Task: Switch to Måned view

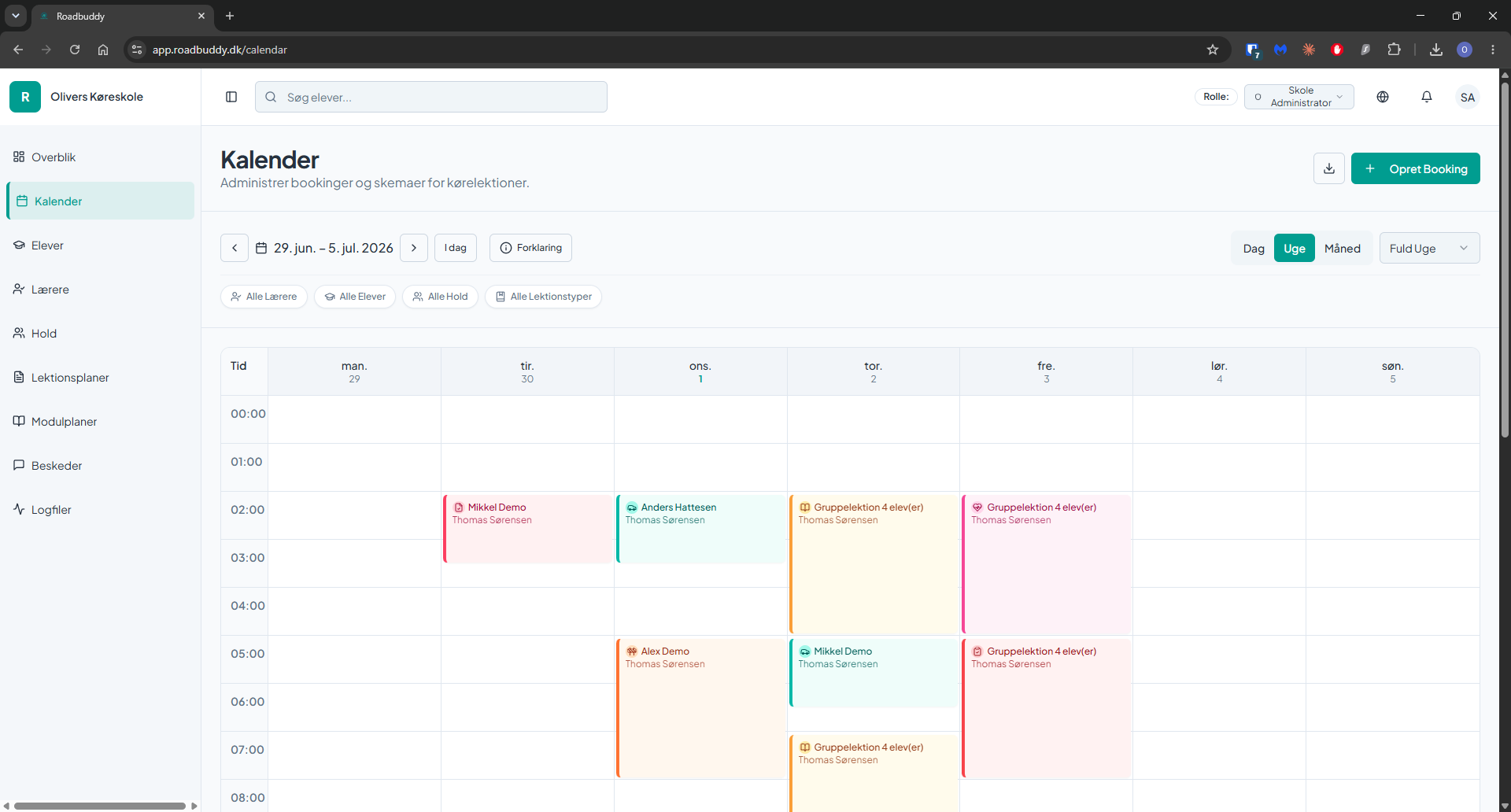Action: pyautogui.click(x=1343, y=248)
